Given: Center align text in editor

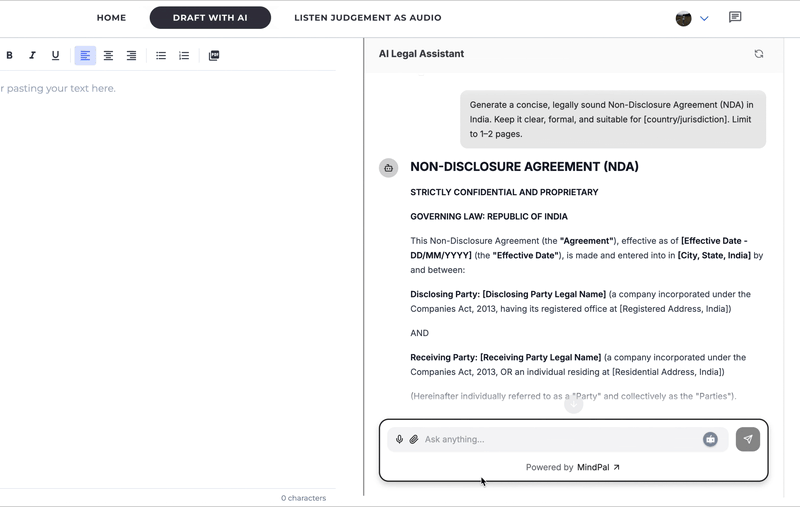Looking at the screenshot, I should coord(108,55).
